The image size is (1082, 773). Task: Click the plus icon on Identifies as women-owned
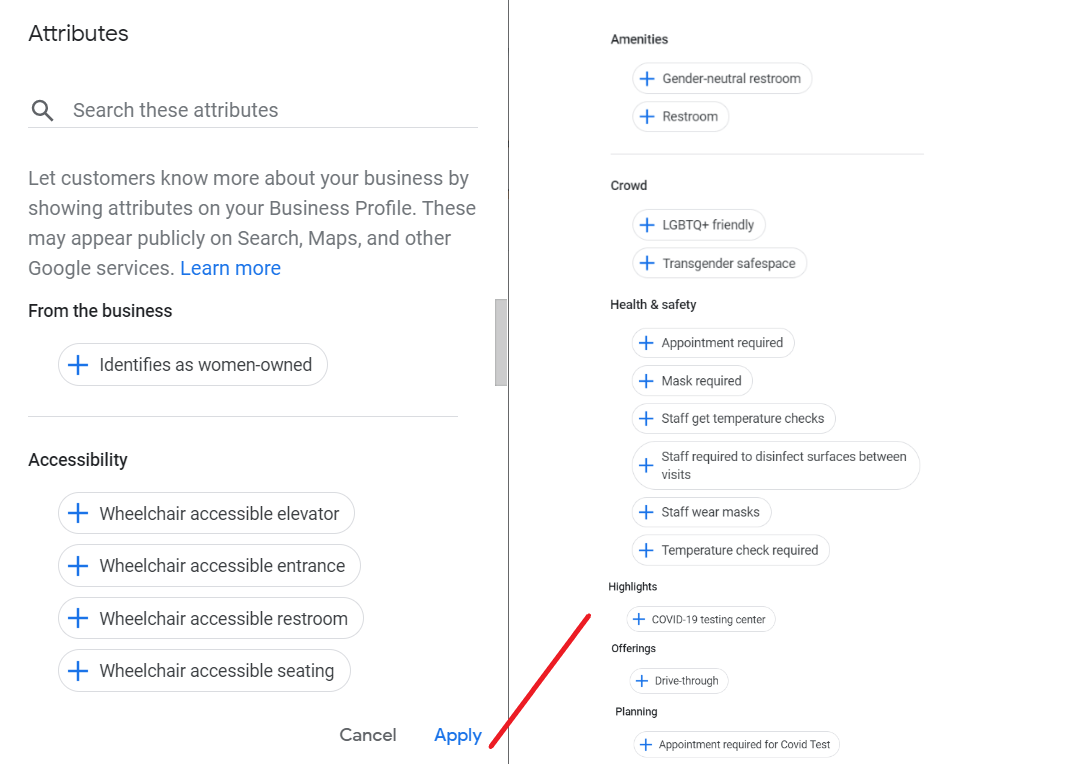(x=77, y=364)
